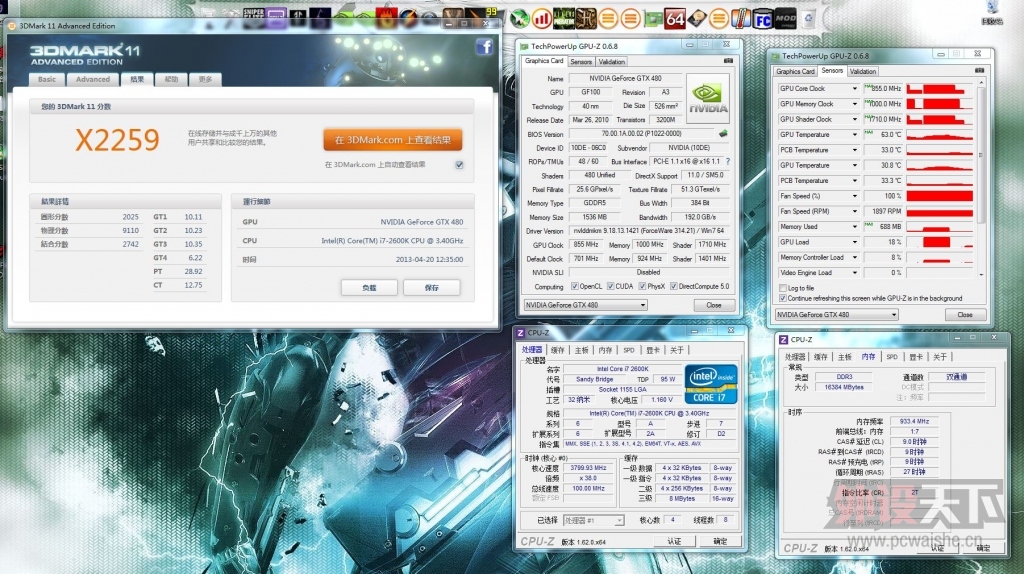Click the screenshot camera icon in GPU-Z Sensors window
This screenshot has width=1024, height=574.
(x=979, y=71)
